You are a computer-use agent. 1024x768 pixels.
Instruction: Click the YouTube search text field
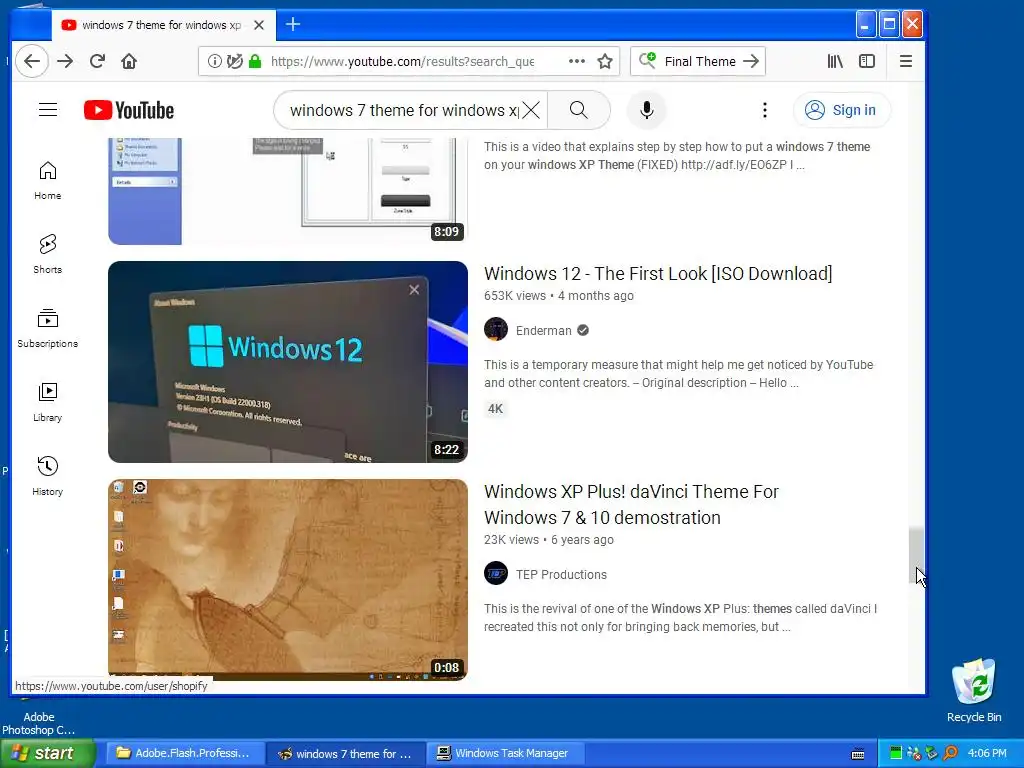point(403,110)
